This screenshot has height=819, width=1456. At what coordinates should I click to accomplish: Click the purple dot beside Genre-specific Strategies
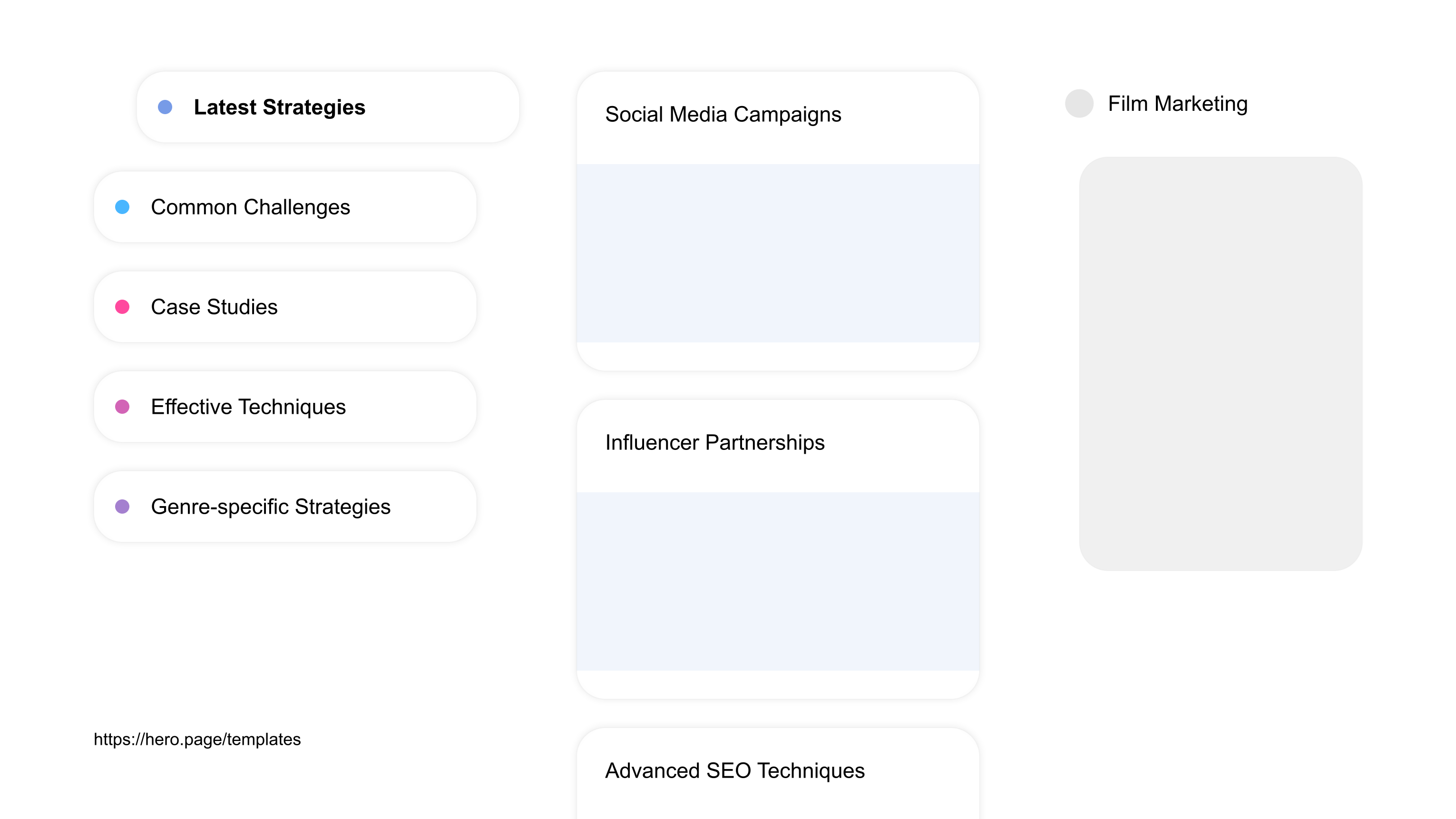[x=122, y=507]
